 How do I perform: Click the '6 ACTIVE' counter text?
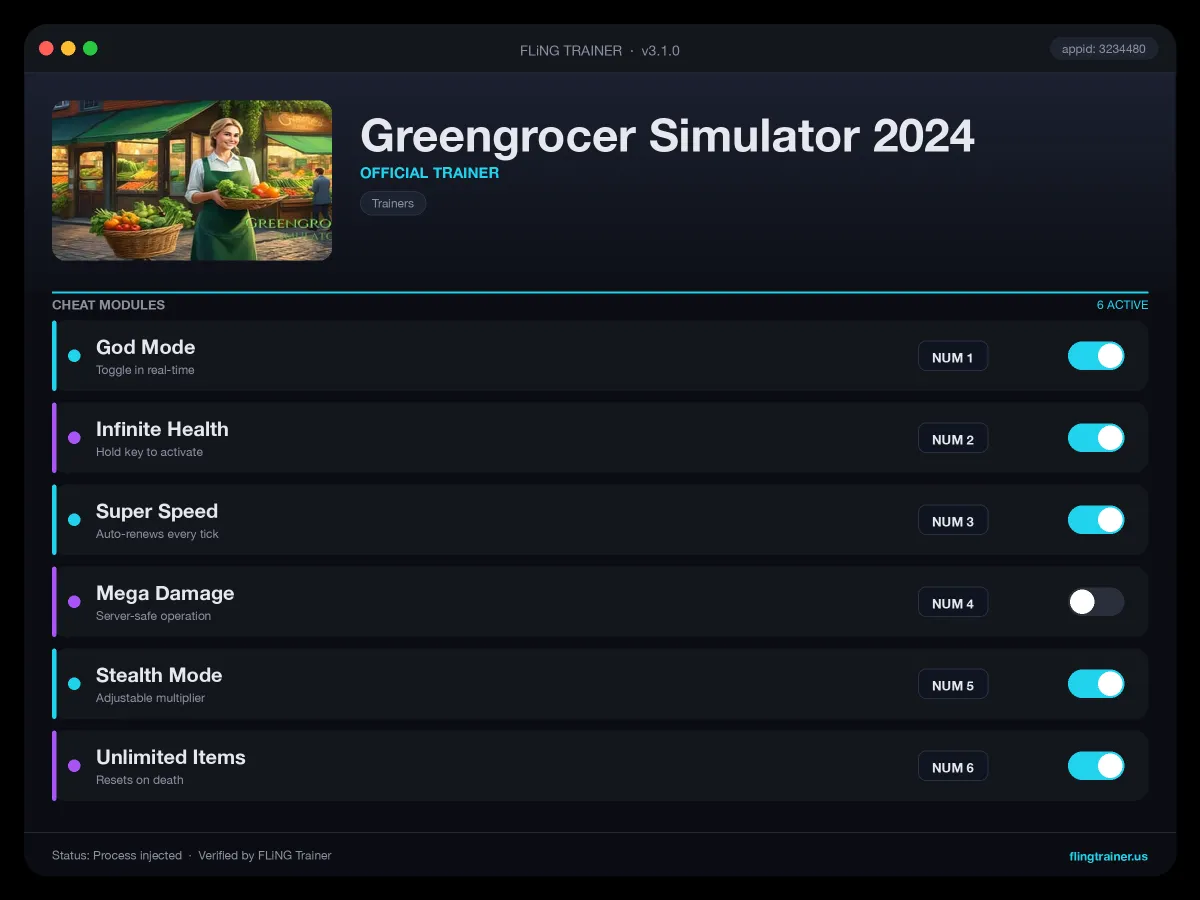1122,305
